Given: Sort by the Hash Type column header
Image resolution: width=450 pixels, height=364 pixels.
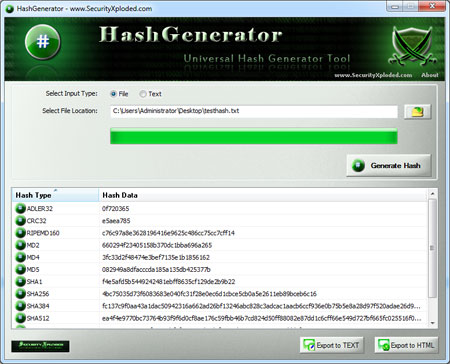Looking at the screenshot, I should point(55,195).
